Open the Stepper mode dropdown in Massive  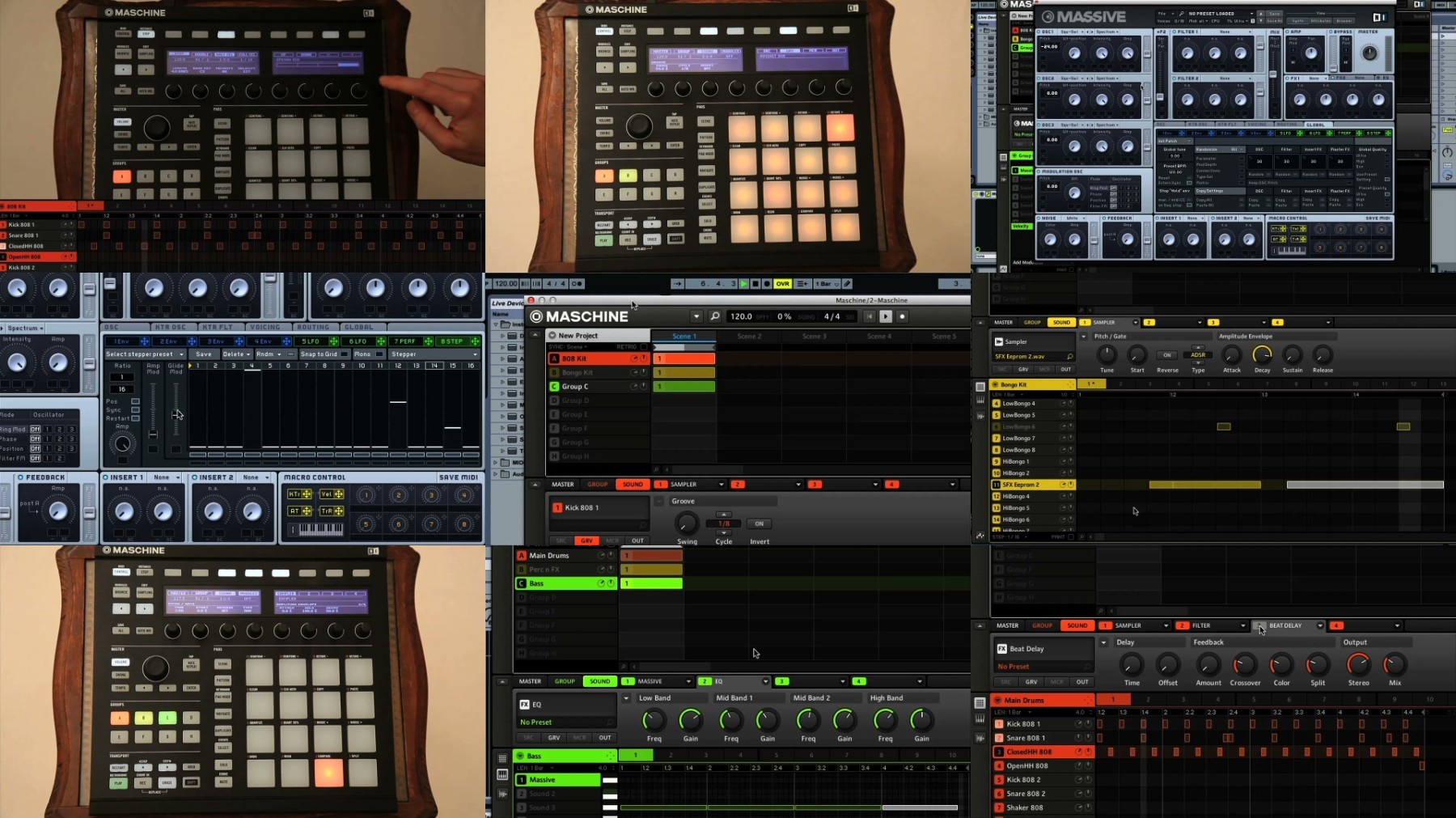tap(435, 354)
